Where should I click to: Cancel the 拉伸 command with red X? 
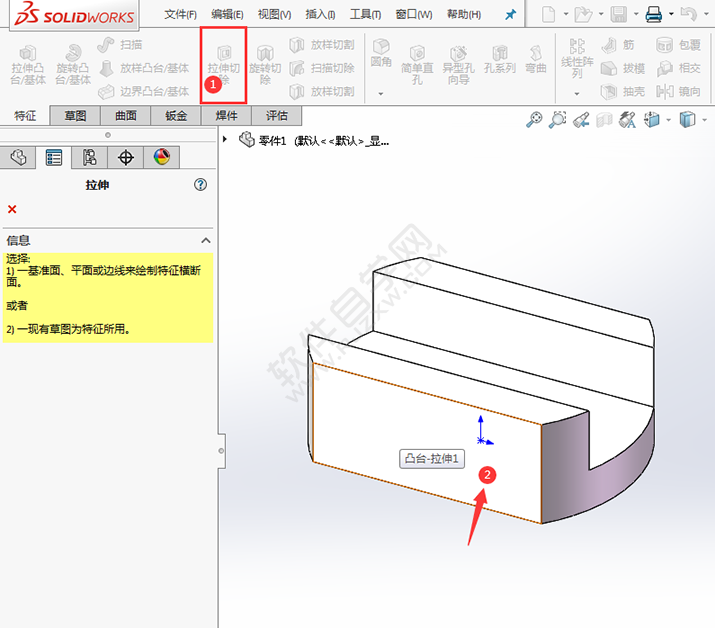(12, 209)
